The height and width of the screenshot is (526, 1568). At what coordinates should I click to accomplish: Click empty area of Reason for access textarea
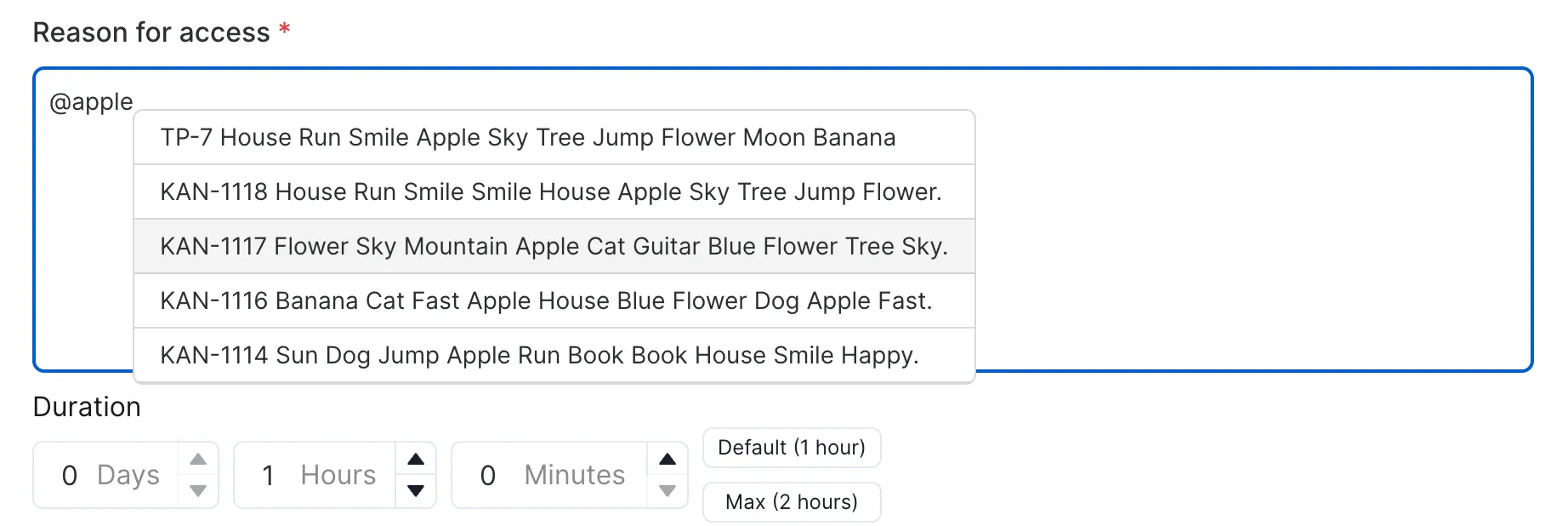[x=1250, y=221]
